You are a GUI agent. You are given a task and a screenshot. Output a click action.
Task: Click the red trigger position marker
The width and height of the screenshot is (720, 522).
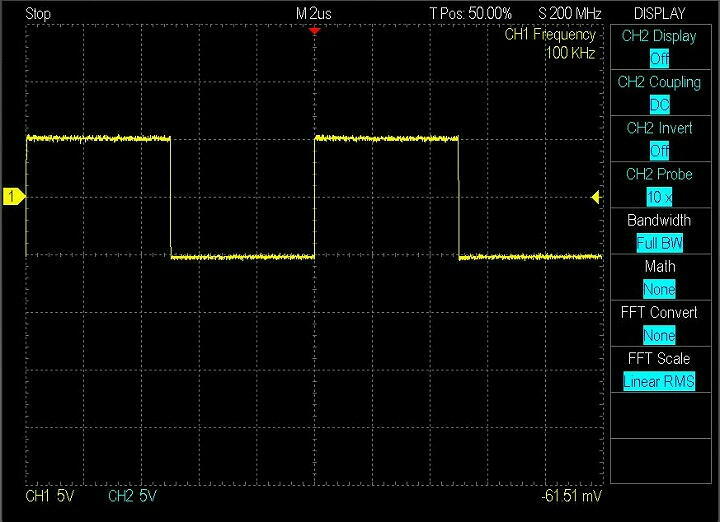pos(314,31)
